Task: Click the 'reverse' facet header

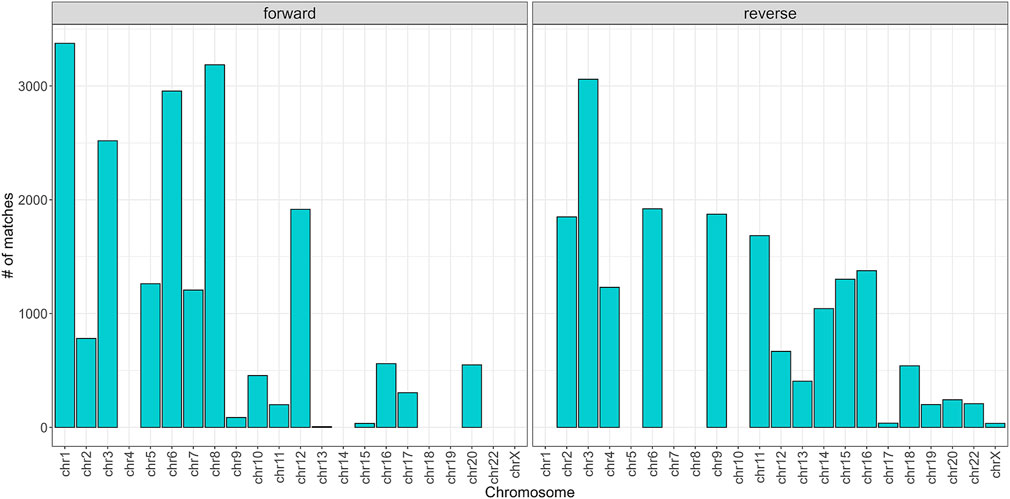Action: (768, 13)
